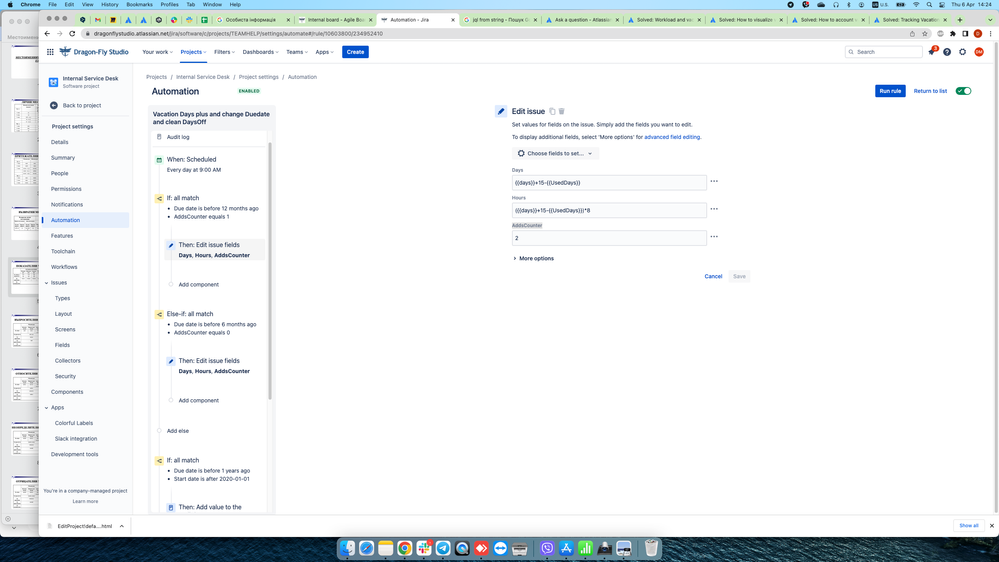Open Finder from the Dock
The width and height of the screenshot is (999, 562).
pos(347,548)
